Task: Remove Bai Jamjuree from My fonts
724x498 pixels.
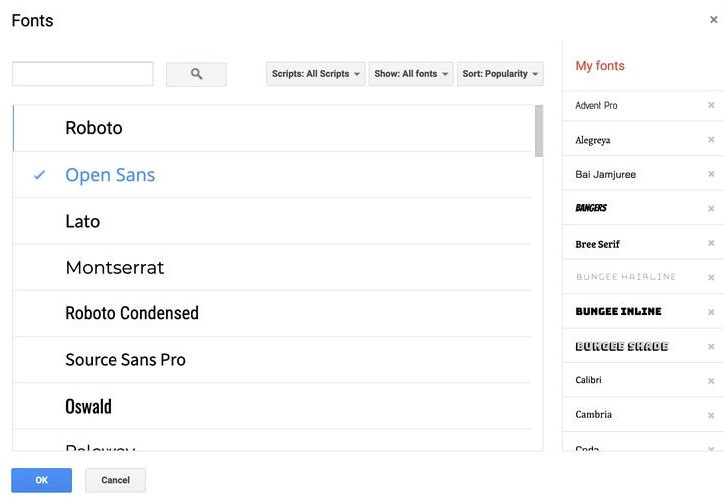Action: [711, 174]
